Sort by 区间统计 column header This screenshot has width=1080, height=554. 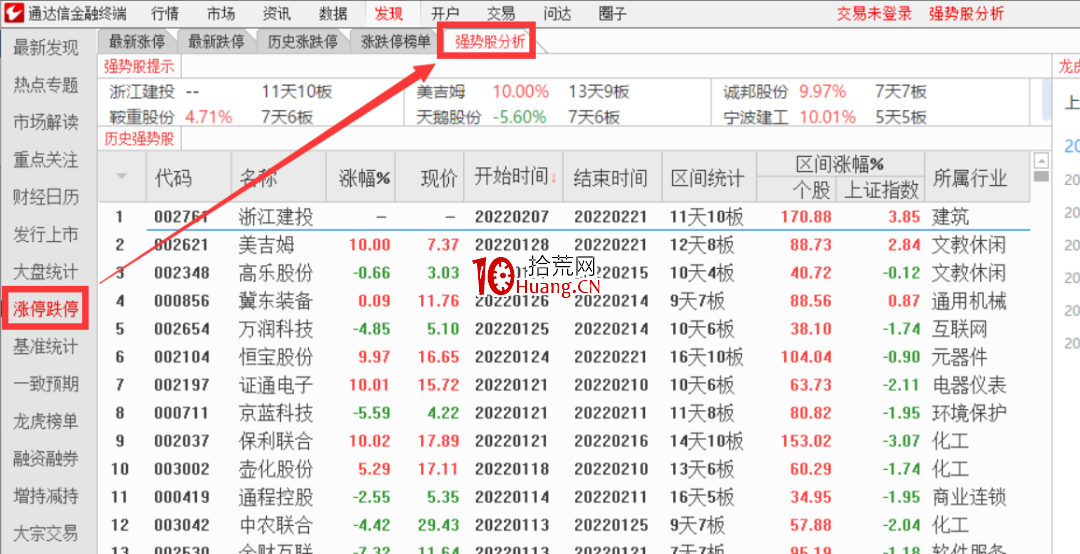point(708,178)
